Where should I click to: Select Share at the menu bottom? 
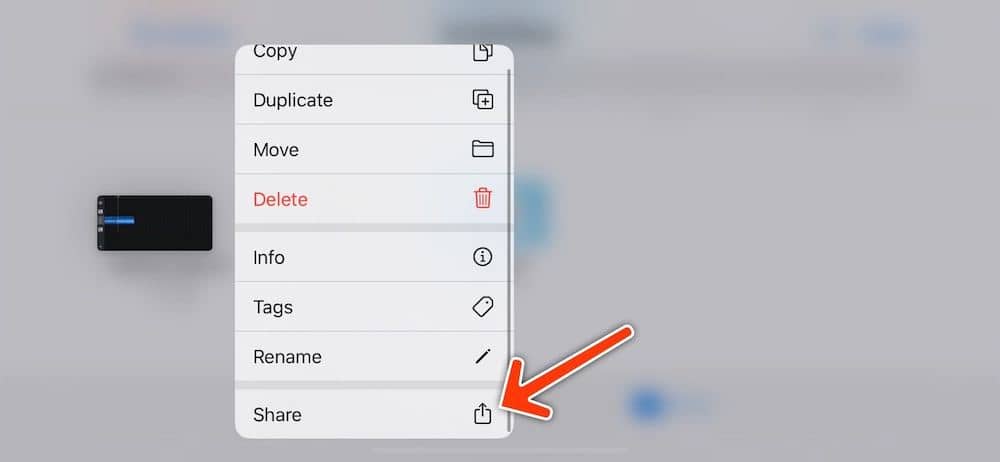[x=374, y=414]
